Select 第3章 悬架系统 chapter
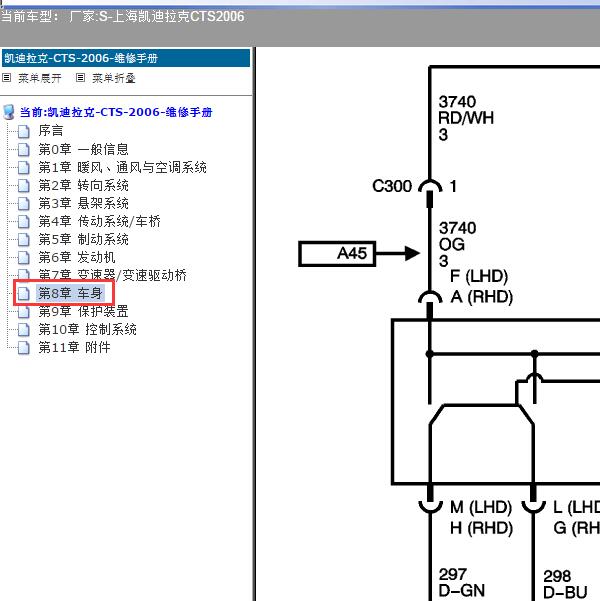 [83, 203]
